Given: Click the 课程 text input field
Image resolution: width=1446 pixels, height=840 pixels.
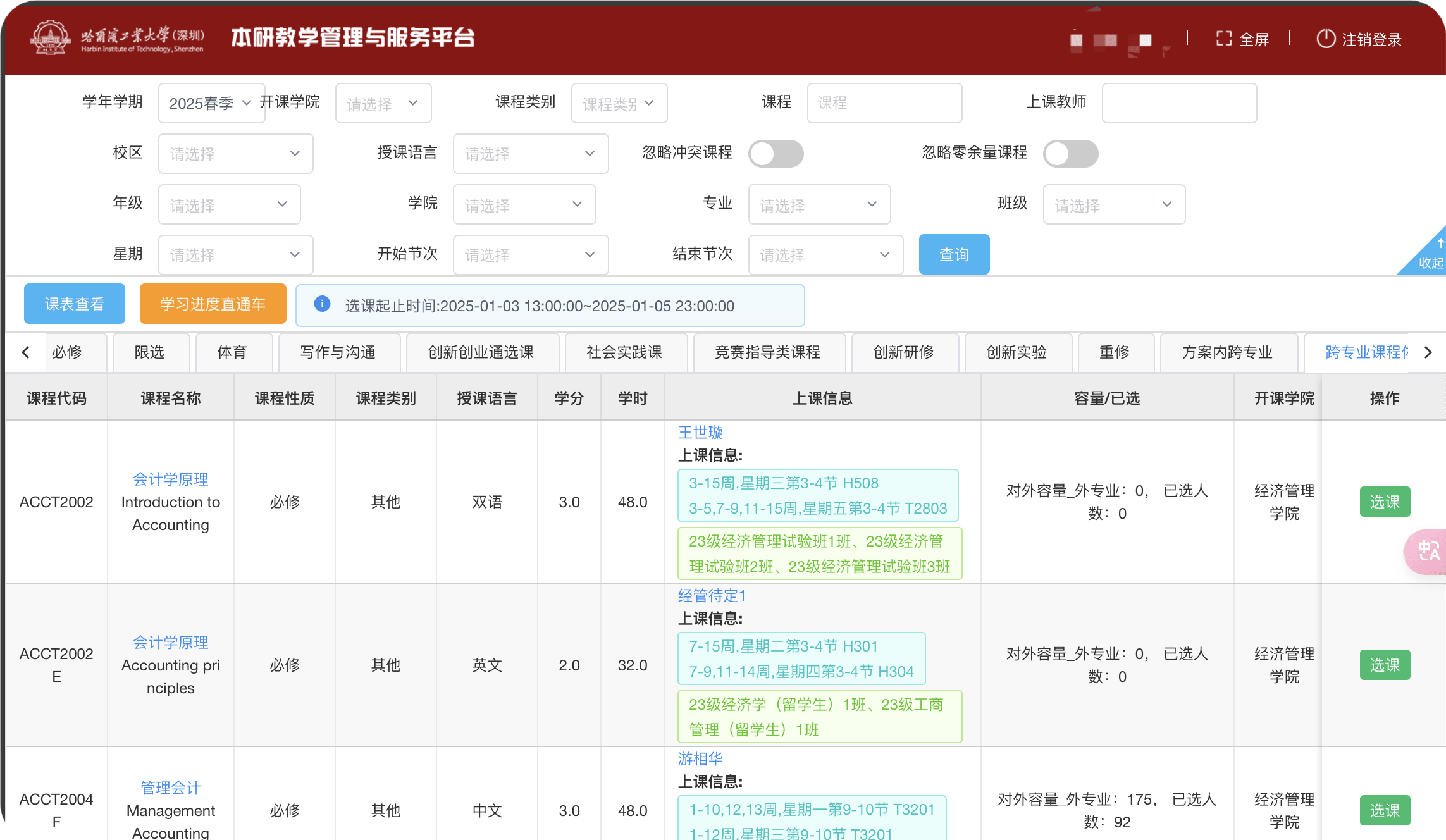Looking at the screenshot, I should click(x=884, y=103).
